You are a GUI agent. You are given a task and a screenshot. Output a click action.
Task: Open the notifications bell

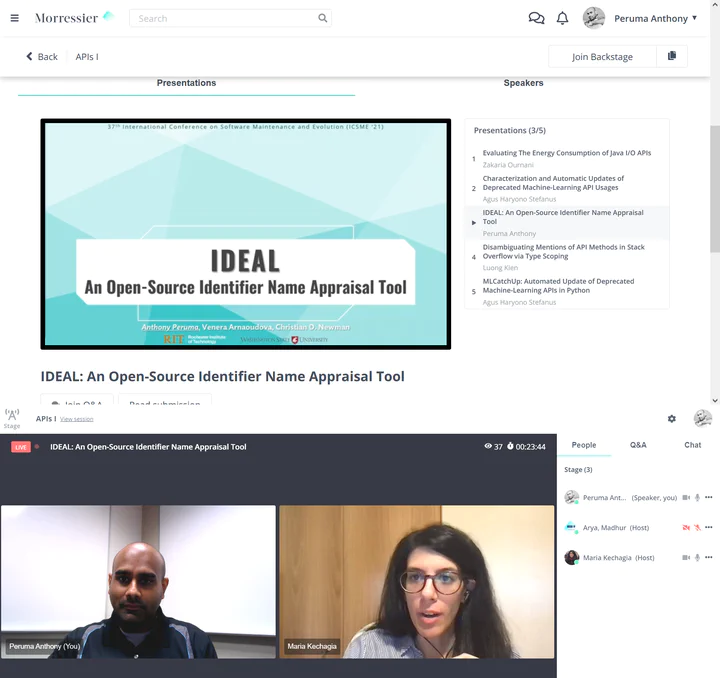point(562,18)
